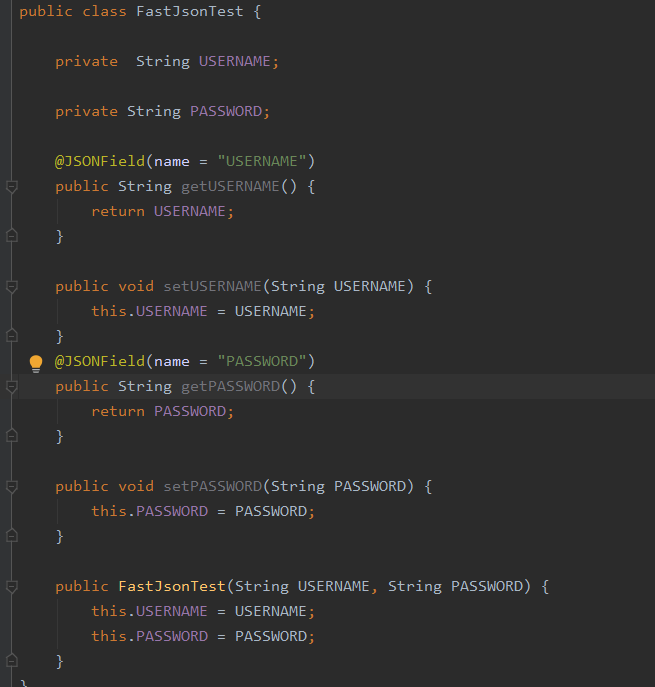Click the 'void' keyword of setPASSWORD
Screen dimensions: 655x687
[x=136, y=486]
